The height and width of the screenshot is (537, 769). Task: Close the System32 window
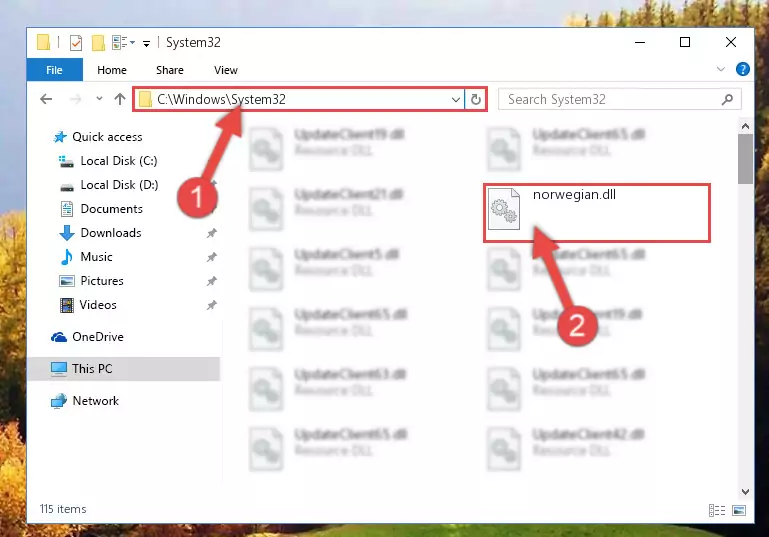pyautogui.click(x=731, y=42)
